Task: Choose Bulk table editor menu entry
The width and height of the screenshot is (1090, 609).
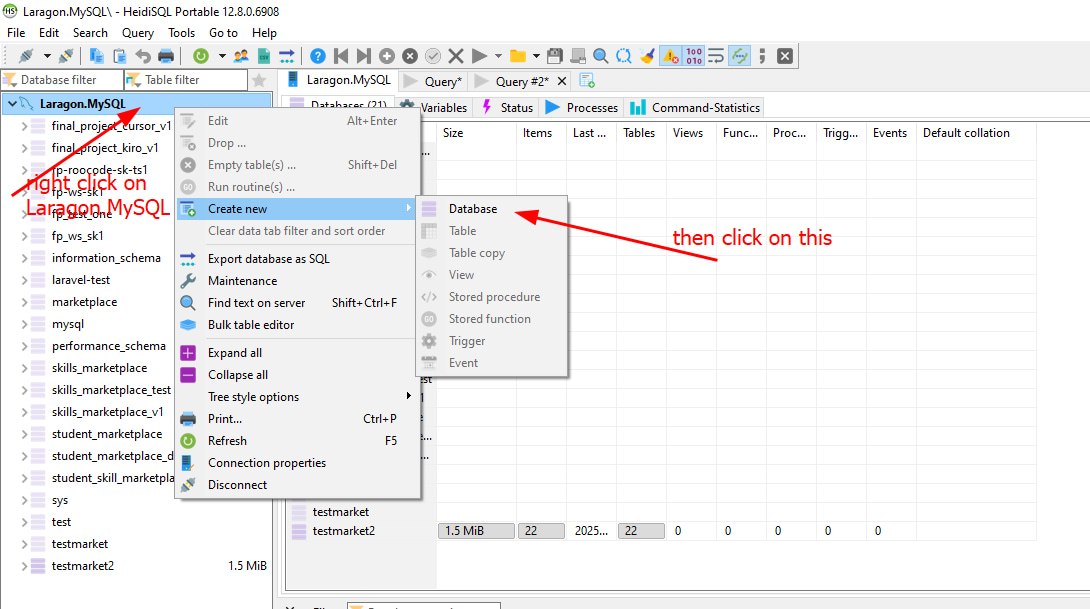Action: point(298,325)
